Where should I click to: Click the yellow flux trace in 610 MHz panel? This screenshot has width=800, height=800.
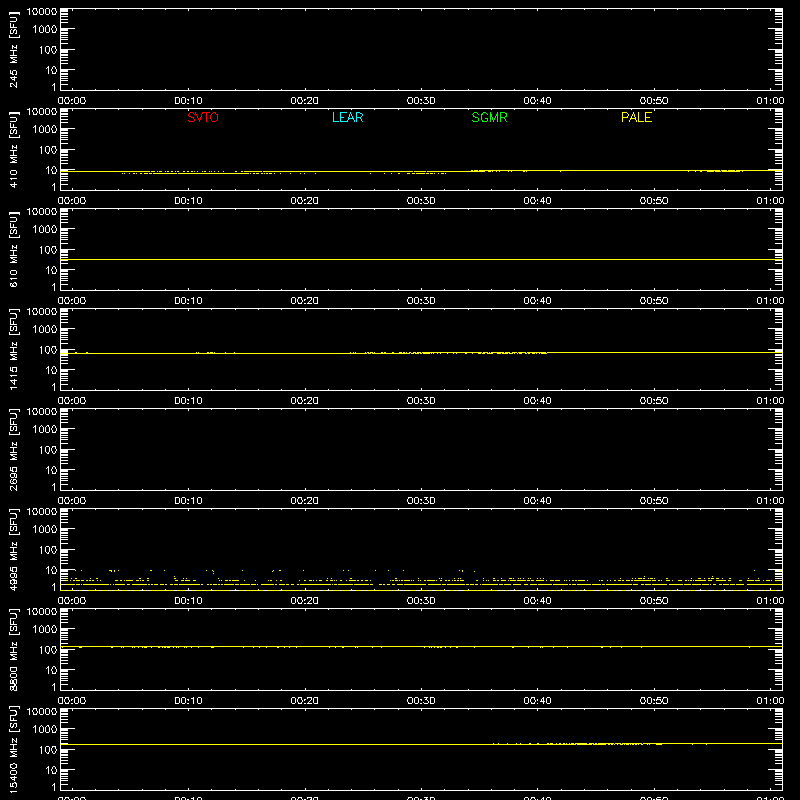click(421, 260)
